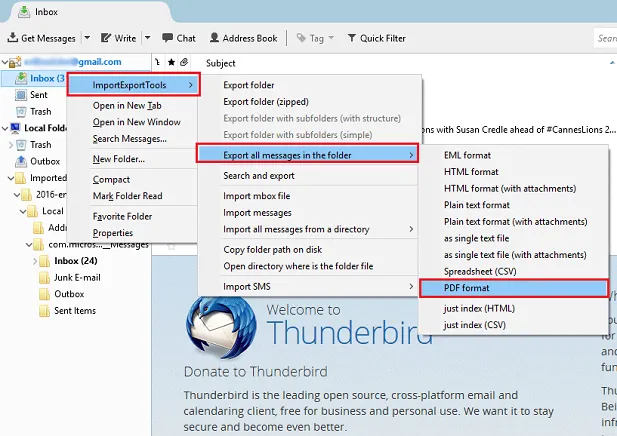Image resolution: width=617 pixels, height=436 pixels.
Task: Select EML format export
Action: coord(467,155)
